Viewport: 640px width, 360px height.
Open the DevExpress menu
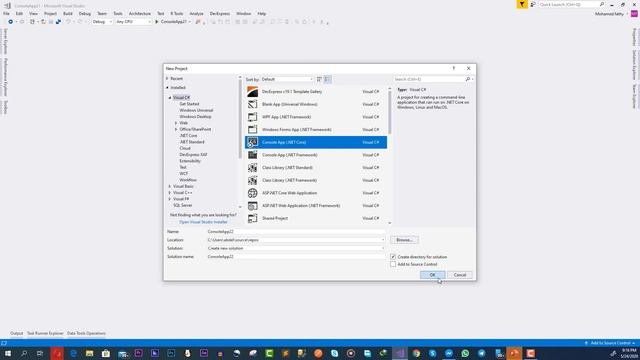point(220,13)
